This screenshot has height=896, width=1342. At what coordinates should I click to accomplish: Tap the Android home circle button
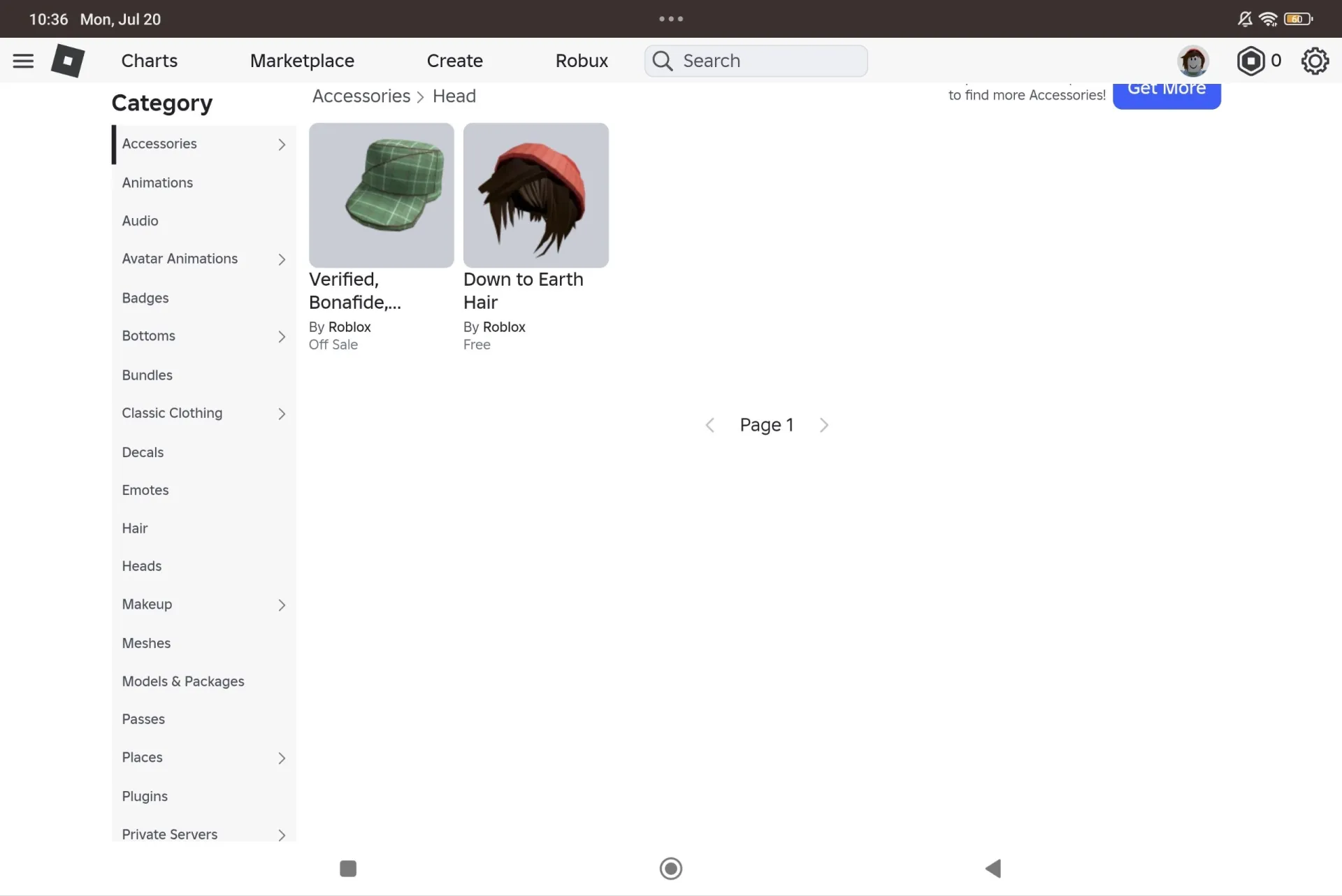(x=671, y=868)
